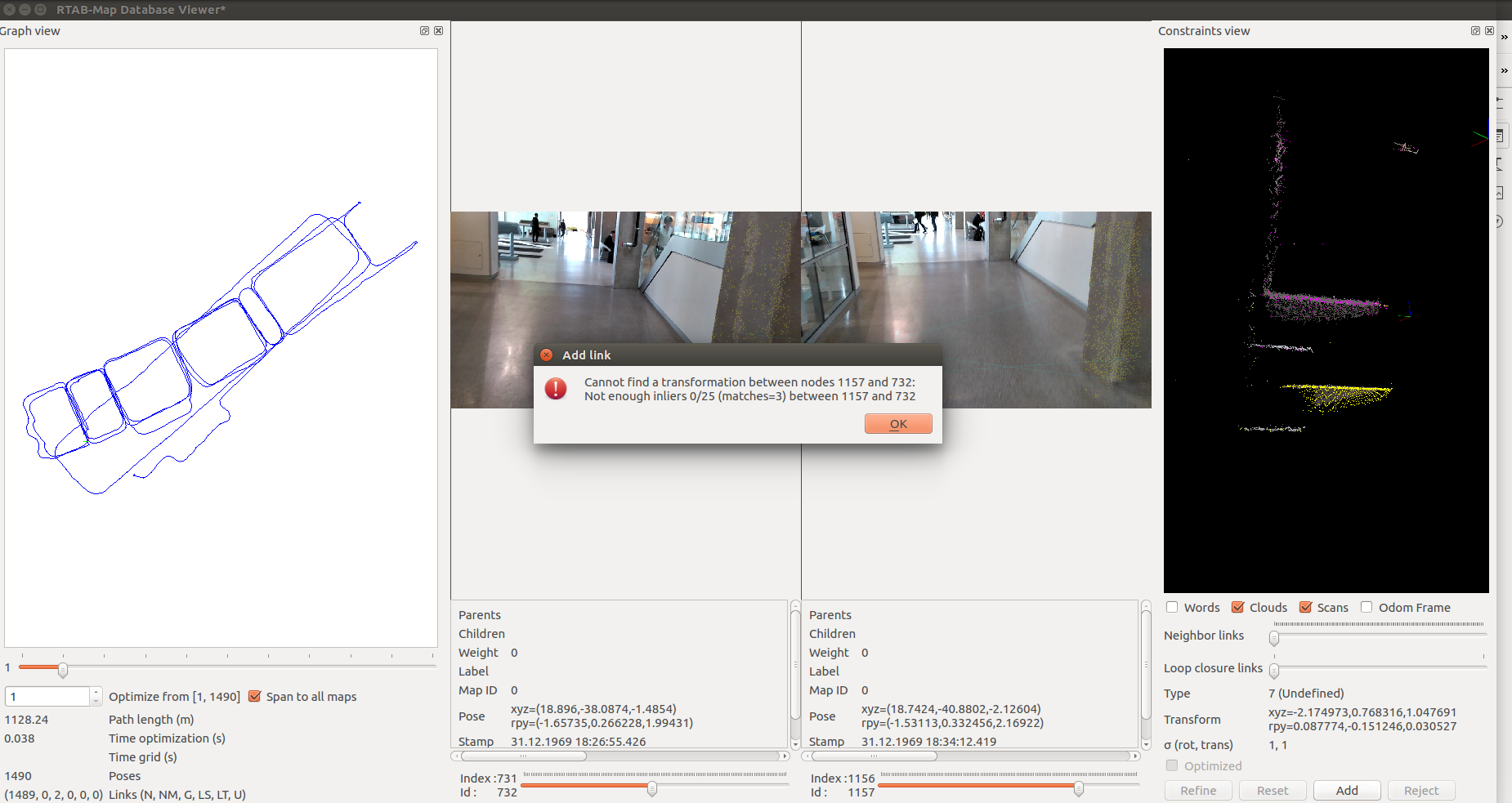Float the Constraints view dock panel
Viewport: 1512px width, 803px height.
pos(1475,31)
